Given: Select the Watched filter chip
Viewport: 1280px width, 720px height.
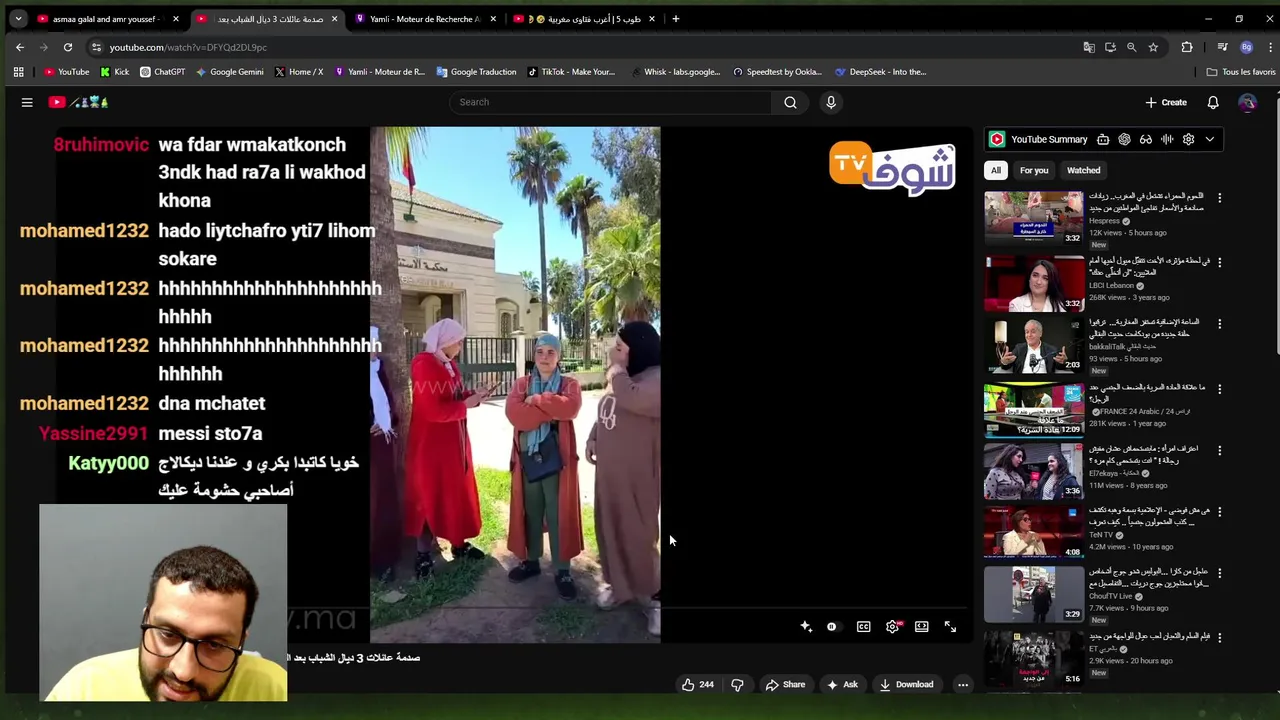Looking at the screenshot, I should pyautogui.click(x=1083, y=170).
